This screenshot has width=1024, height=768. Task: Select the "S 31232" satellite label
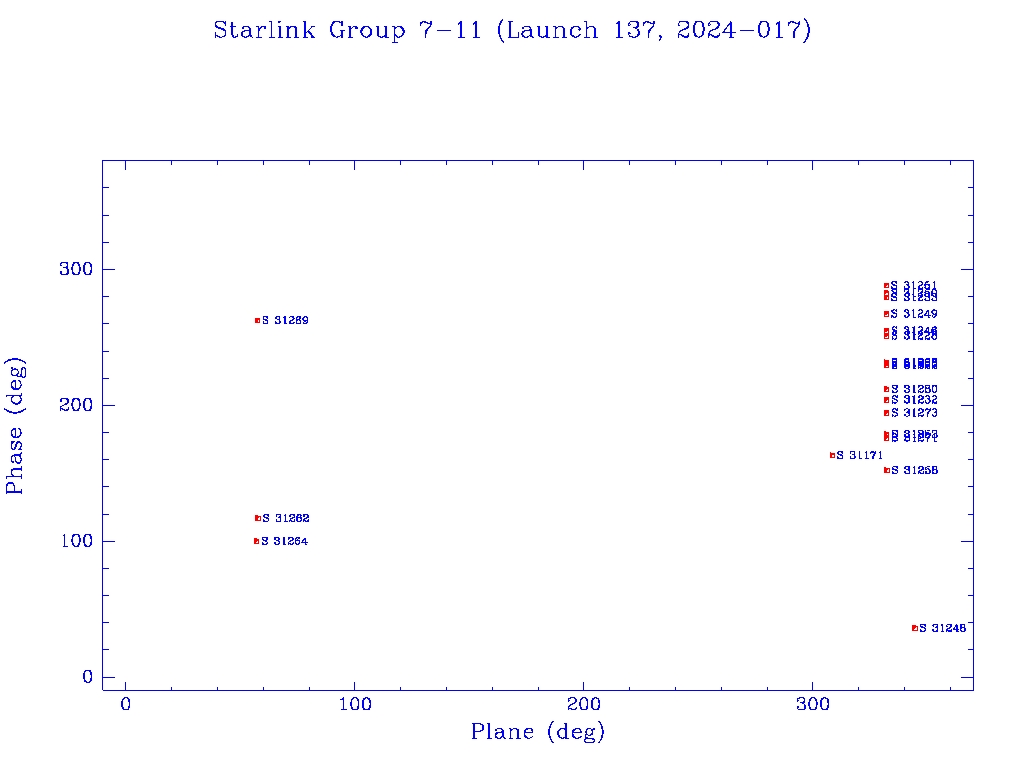914,400
